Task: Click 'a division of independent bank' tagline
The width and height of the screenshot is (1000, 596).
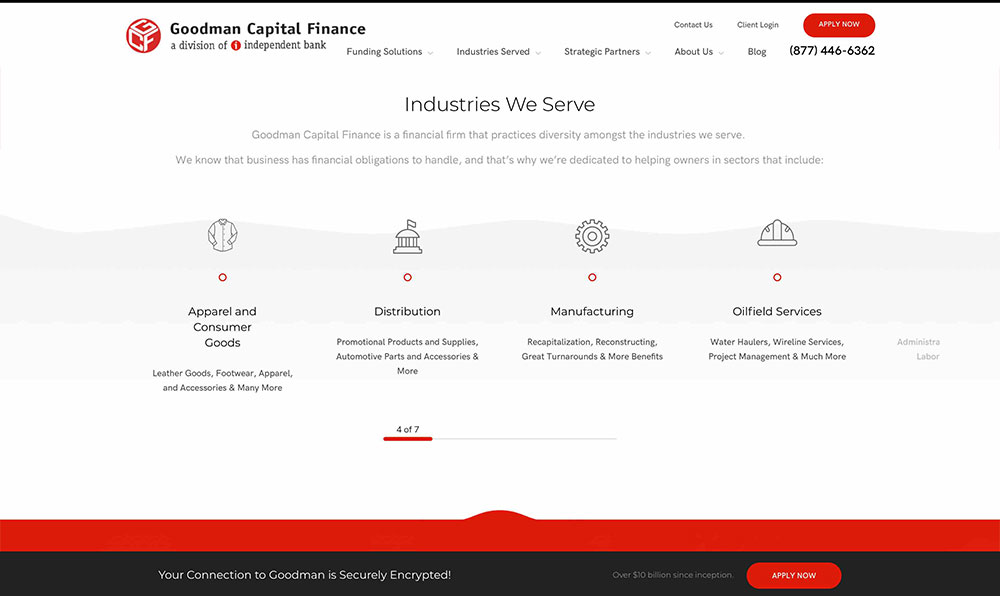Action: (x=248, y=45)
